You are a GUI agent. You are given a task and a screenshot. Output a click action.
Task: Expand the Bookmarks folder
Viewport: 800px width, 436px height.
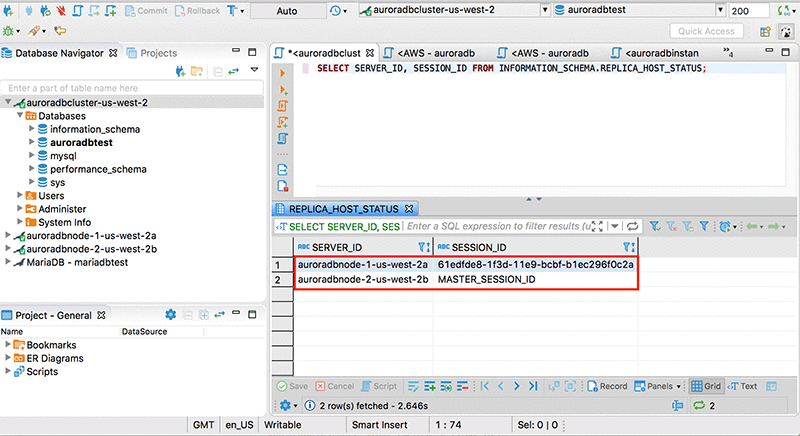pyautogui.click(x=8, y=344)
